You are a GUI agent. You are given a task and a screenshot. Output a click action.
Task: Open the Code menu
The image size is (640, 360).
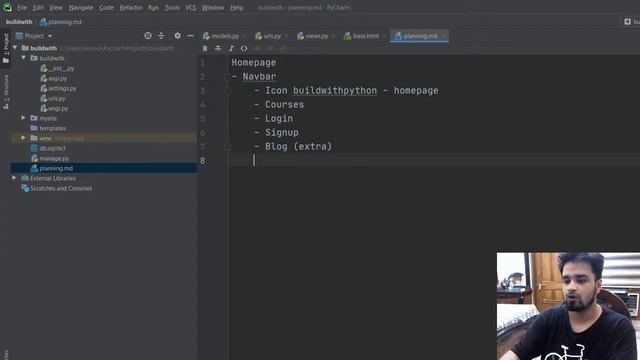tap(107, 7)
